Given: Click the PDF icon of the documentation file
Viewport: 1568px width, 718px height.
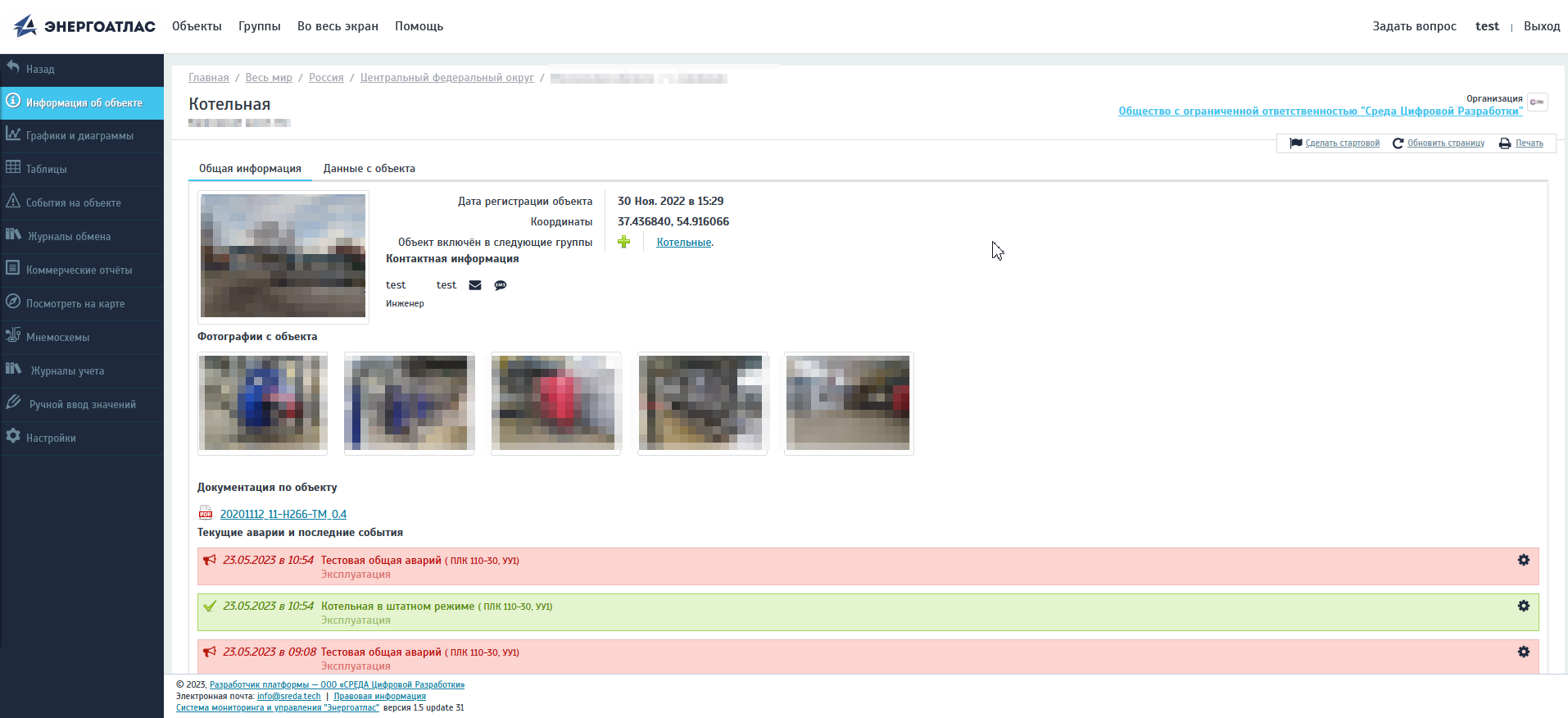Looking at the screenshot, I should [206, 514].
